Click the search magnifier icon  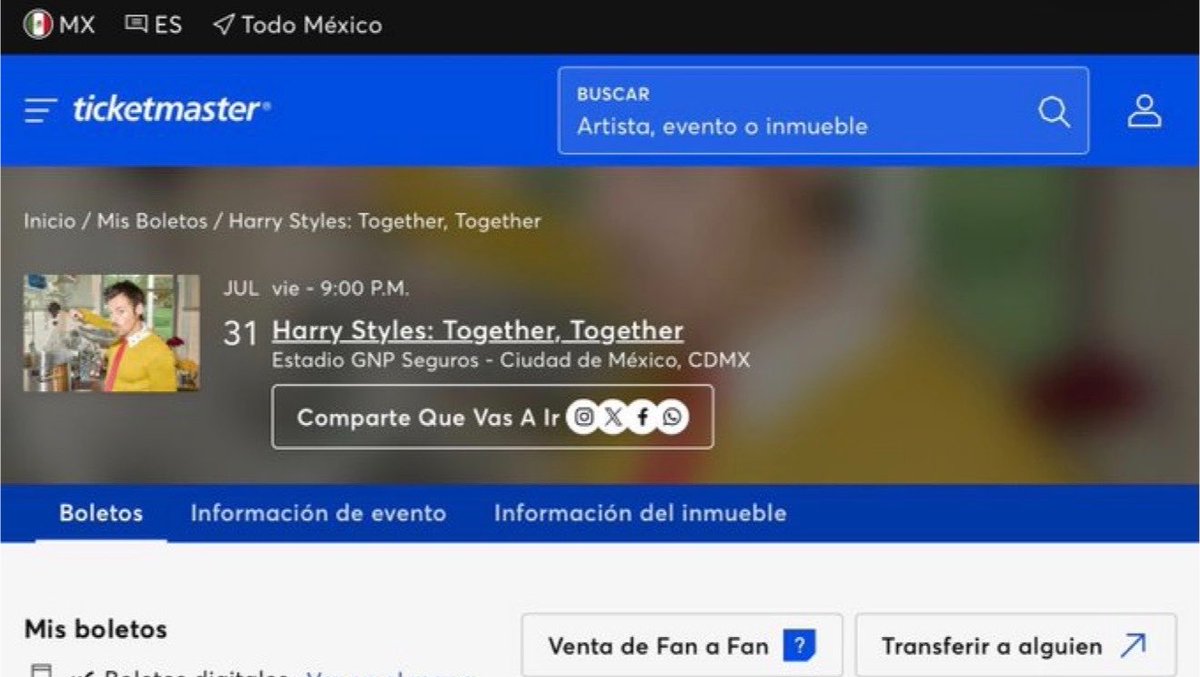click(x=1054, y=111)
